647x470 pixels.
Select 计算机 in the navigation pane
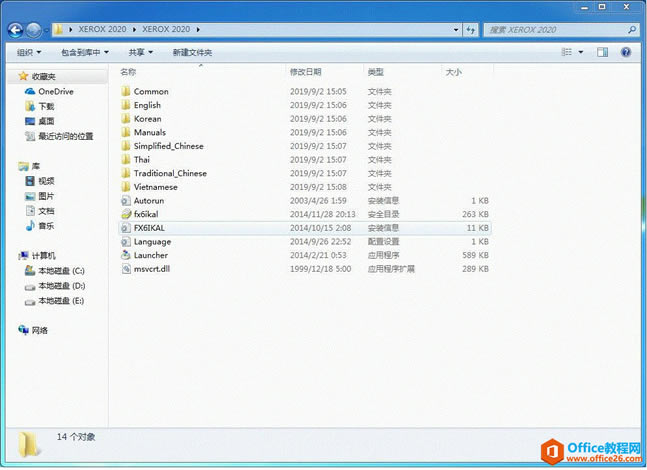[x=44, y=255]
